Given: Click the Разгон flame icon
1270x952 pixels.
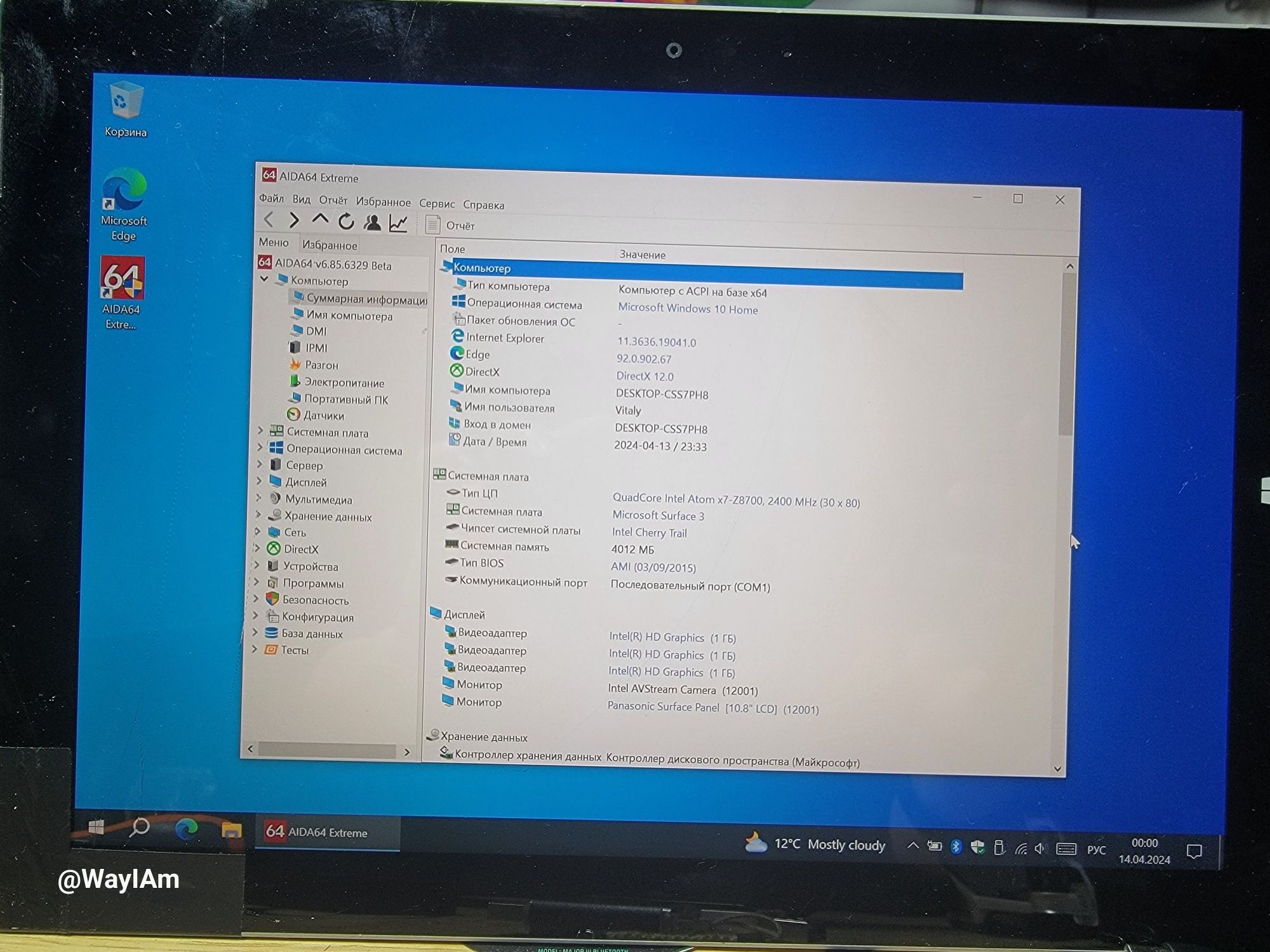Looking at the screenshot, I should point(295,364).
